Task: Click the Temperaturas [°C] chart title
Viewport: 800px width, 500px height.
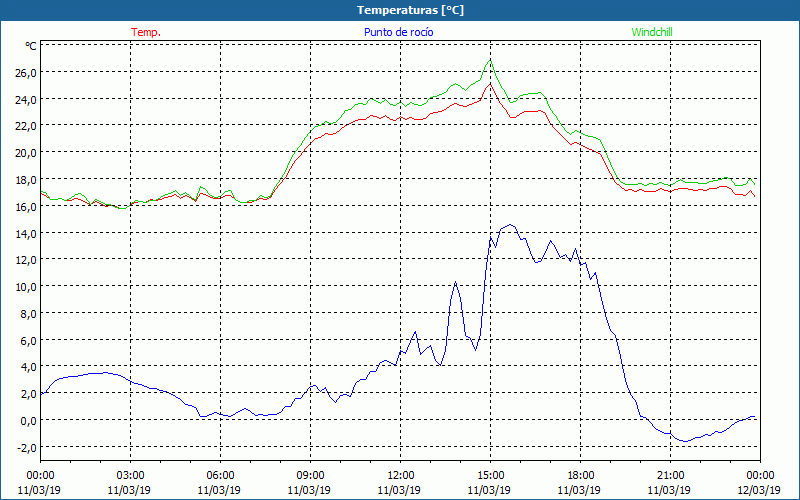Action: pos(410,10)
